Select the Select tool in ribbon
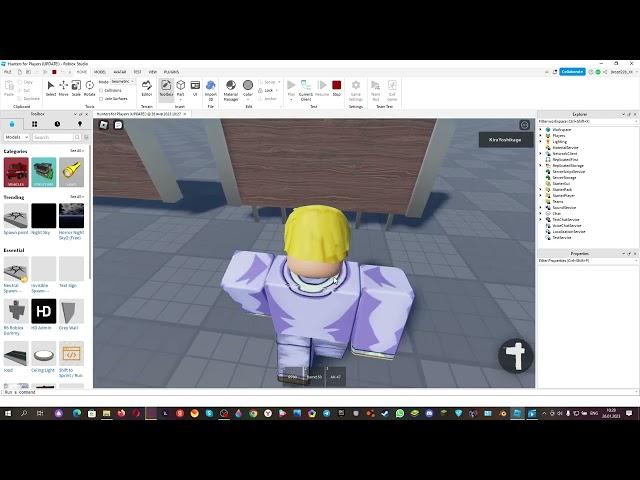The width and height of the screenshot is (640, 480). pos(51,88)
